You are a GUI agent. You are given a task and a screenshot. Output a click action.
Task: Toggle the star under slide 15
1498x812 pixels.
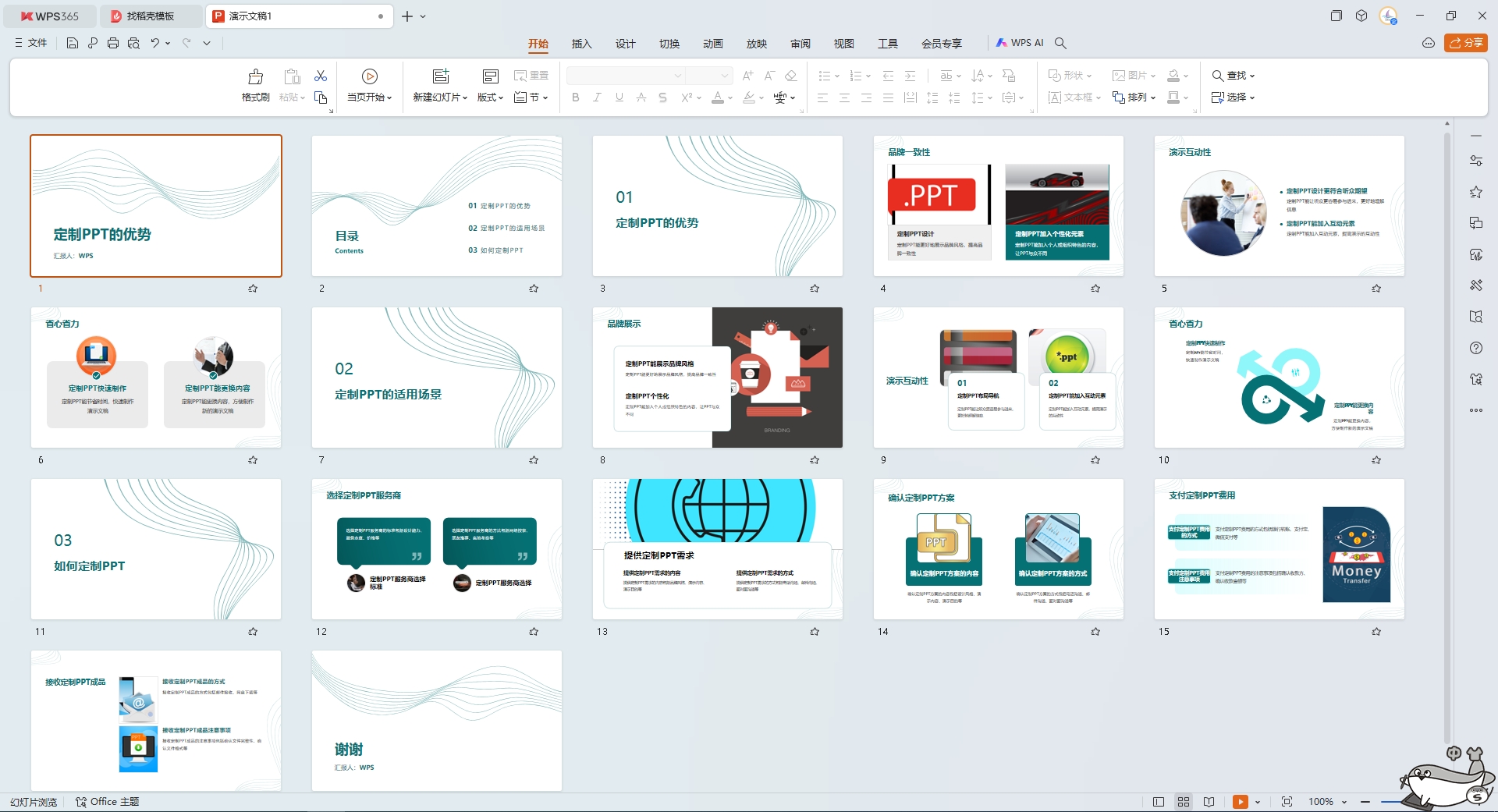(x=1376, y=632)
